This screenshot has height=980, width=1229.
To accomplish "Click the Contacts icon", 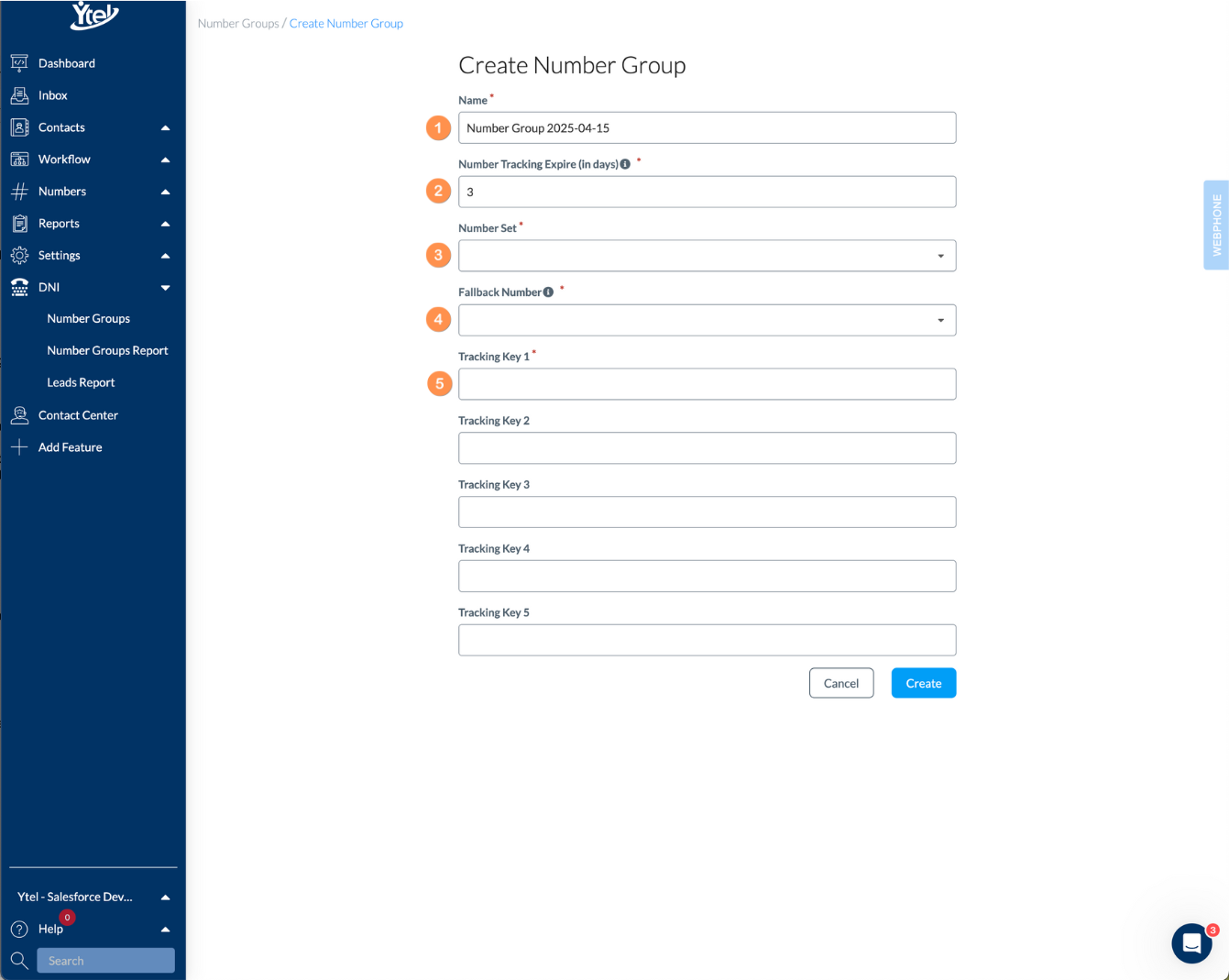I will [19, 127].
